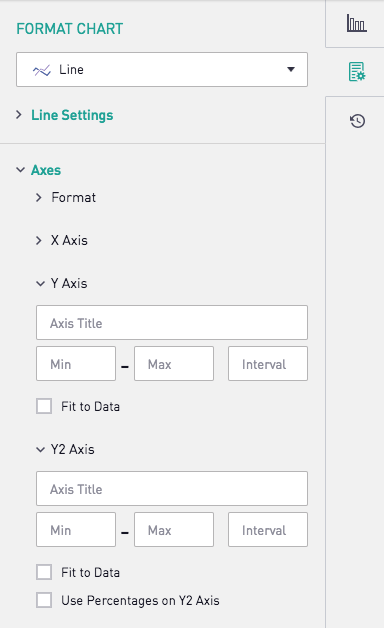The height and width of the screenshot is (628, 384).
Task: Open the version history clock icon
Action: coord(357,121)
